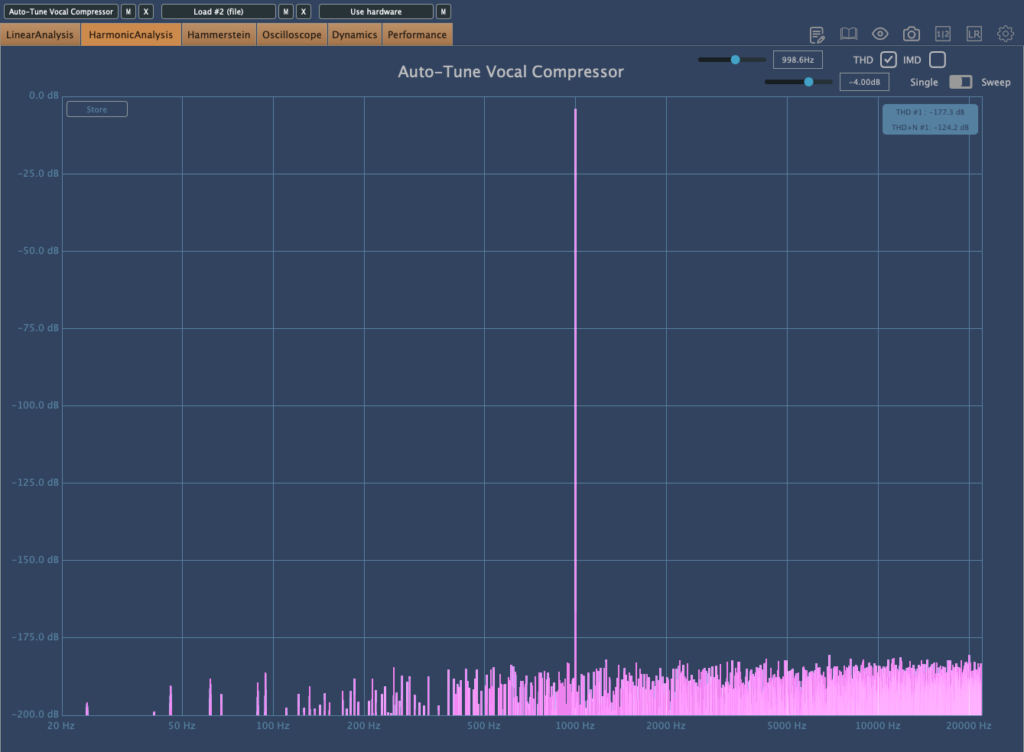
Task: Click the -100.0 dB axis label
Action: pos(35,405)
